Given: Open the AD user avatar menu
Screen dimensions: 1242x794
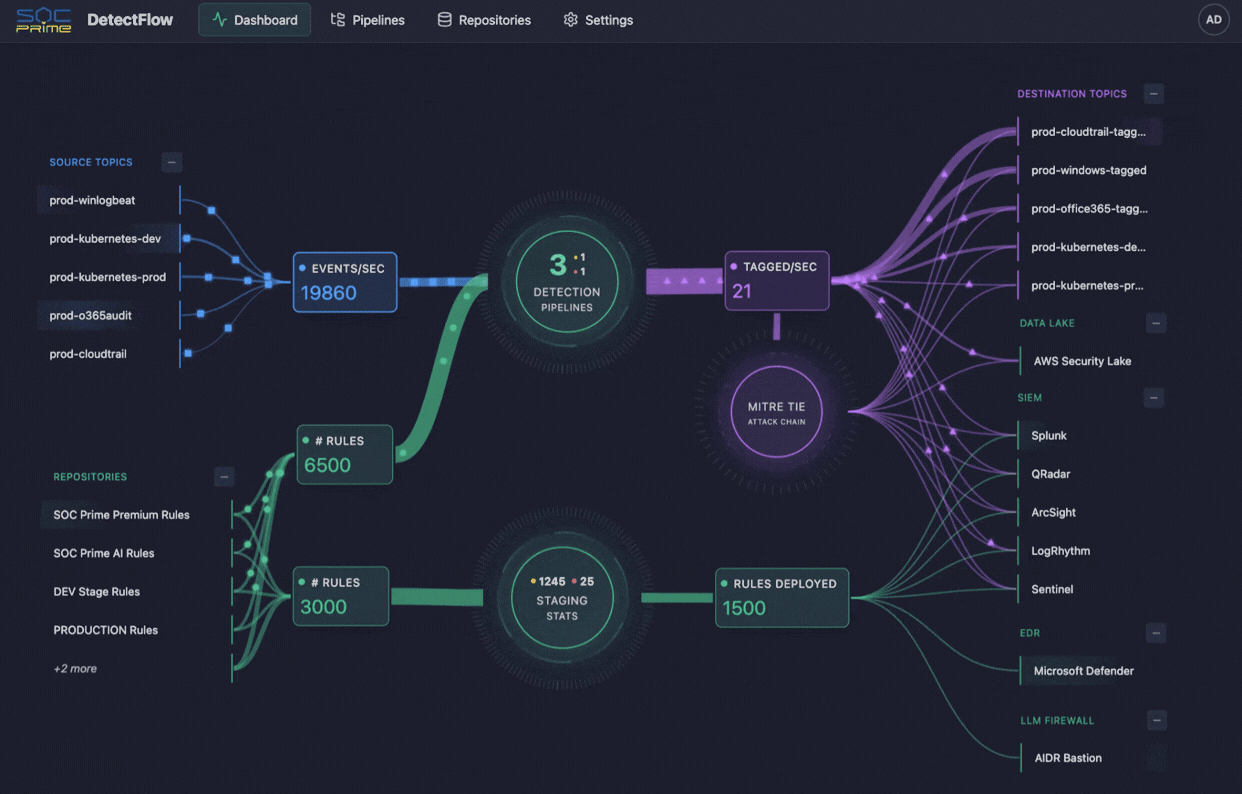Looking at the screenshot, I should (x=1213, y=19).
